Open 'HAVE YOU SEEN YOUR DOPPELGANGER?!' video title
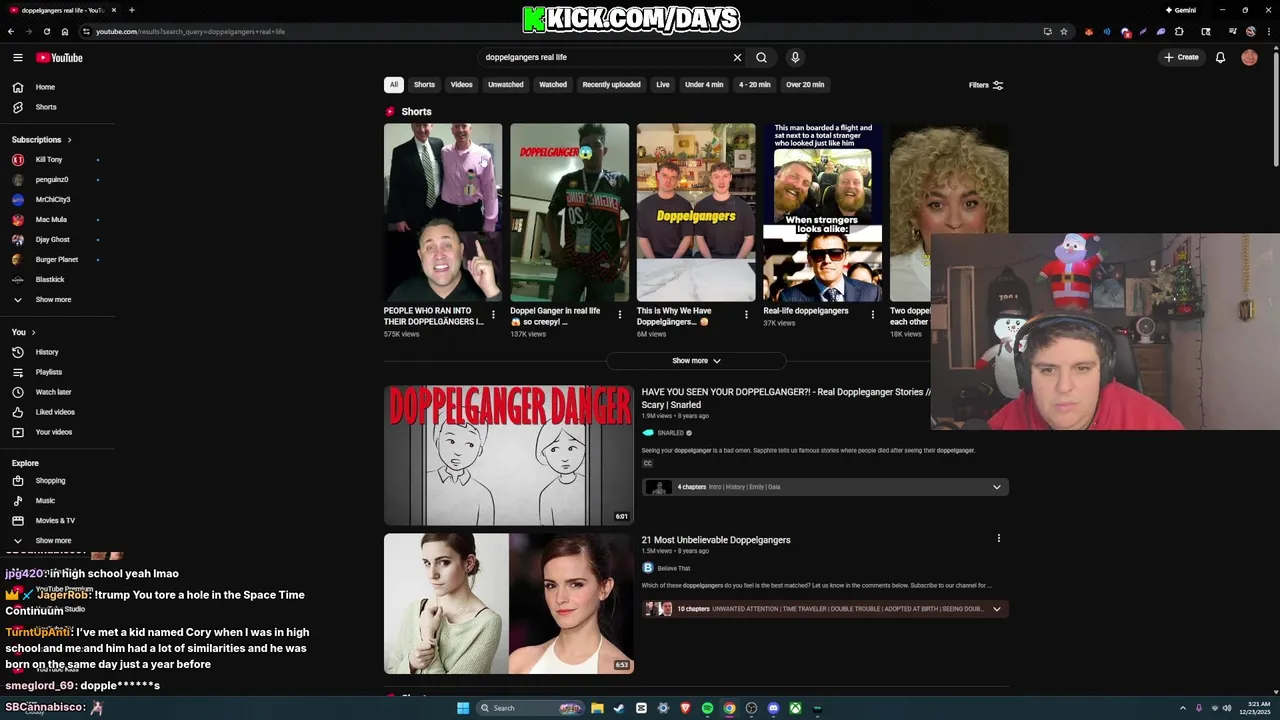The width and height of the screenshot is (1280, 720). [x=786, y=398]
